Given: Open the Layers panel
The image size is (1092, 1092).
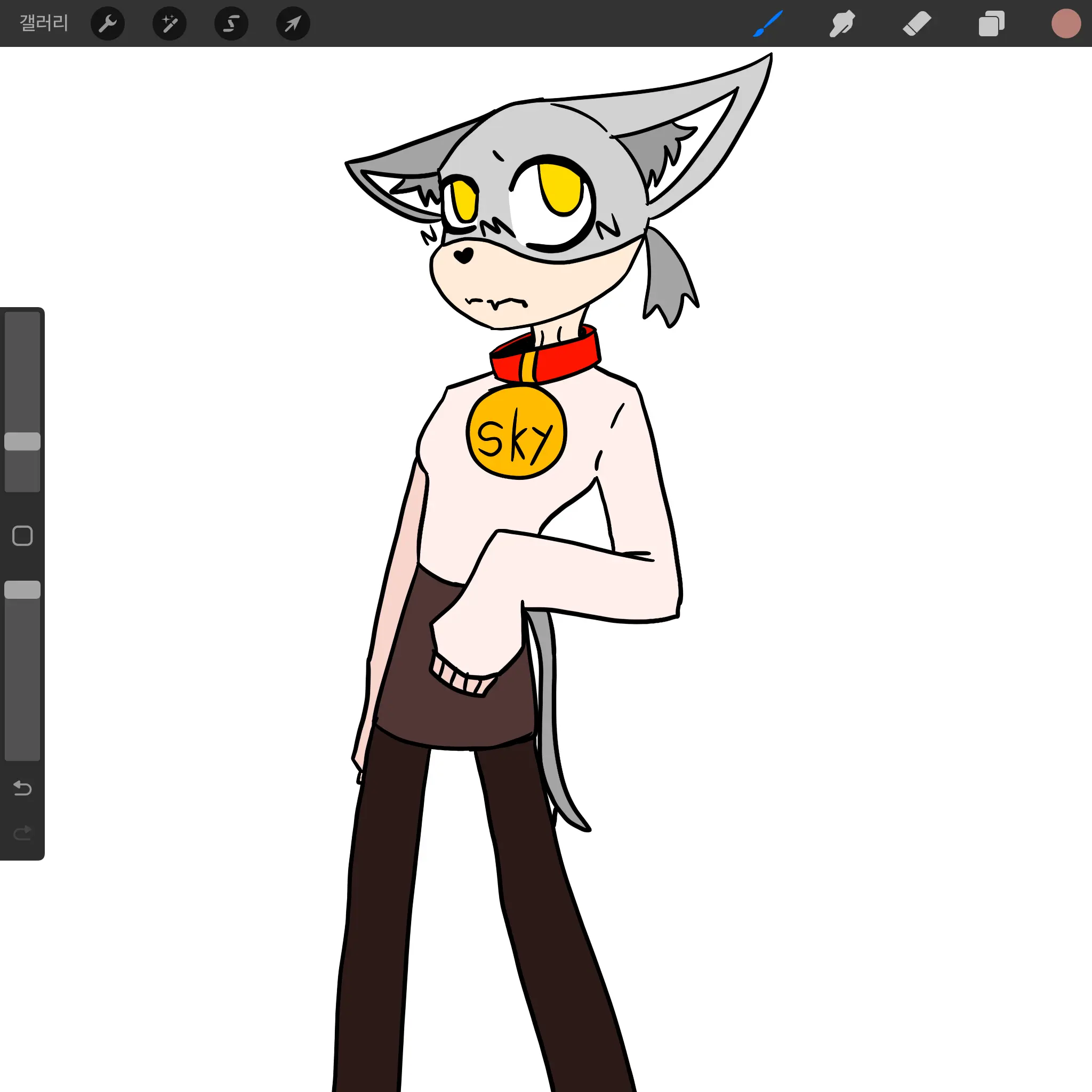Looking at the screenshot, I should (991, 24).
